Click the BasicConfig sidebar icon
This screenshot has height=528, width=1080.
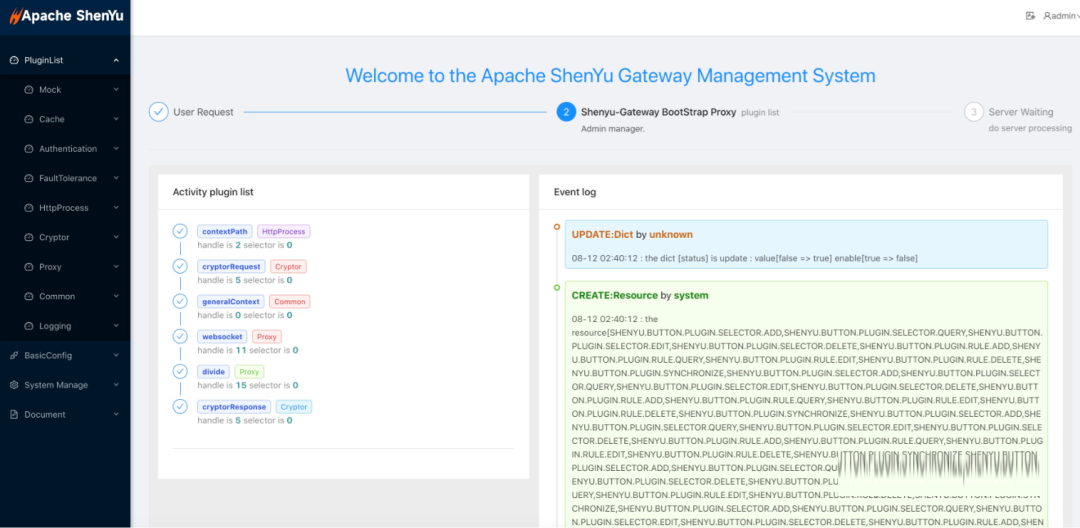[x=14, y=356]
